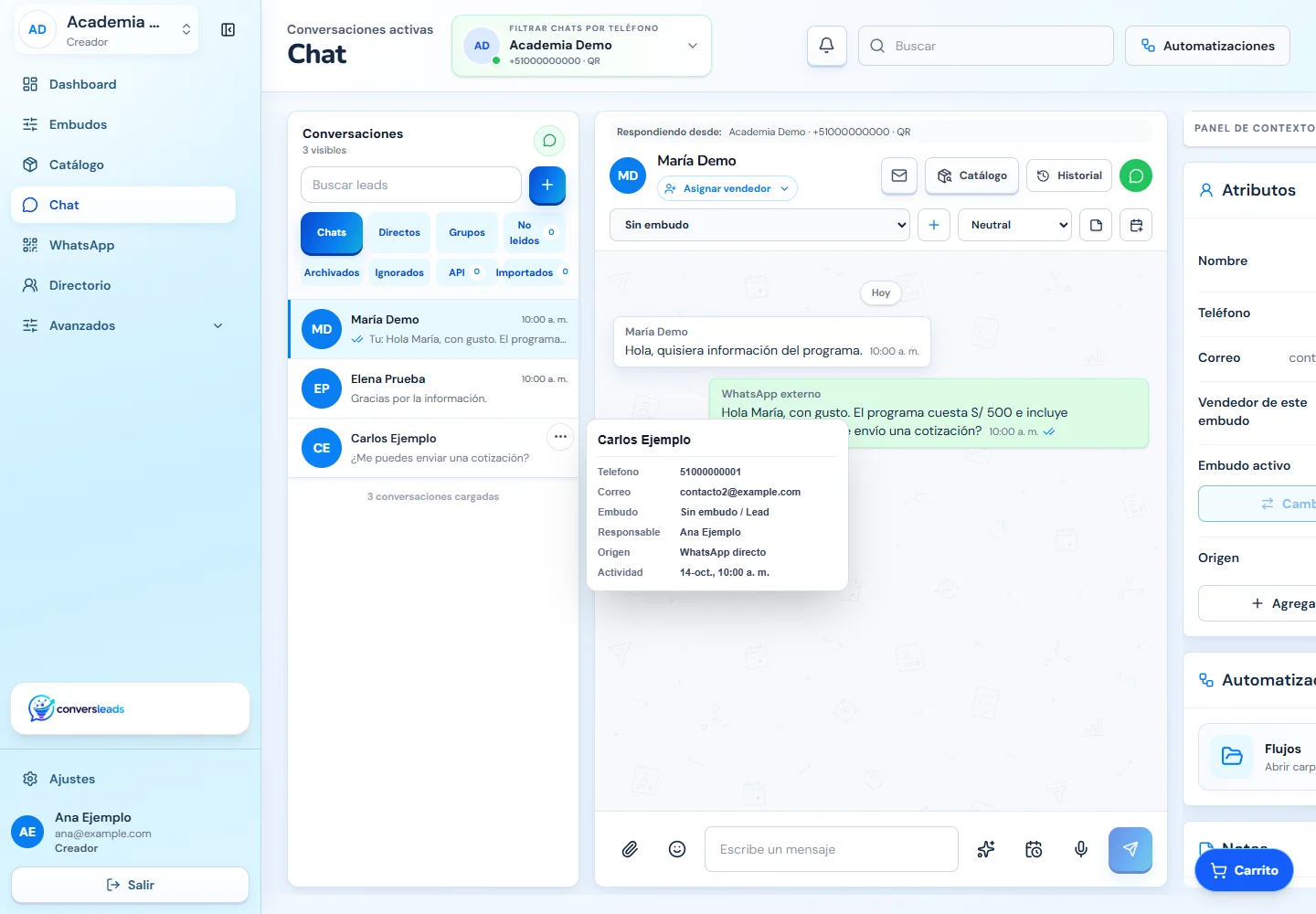Open the Neutral sentiment dropdown

click(x=1014, y=225)
